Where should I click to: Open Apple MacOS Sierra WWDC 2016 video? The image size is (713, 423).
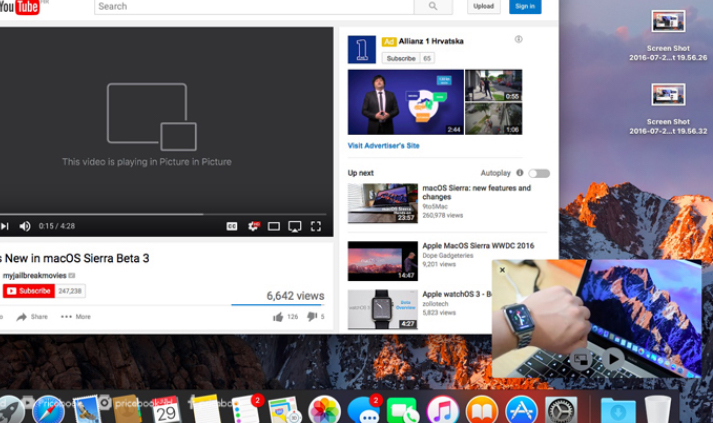tap(478, 246)
